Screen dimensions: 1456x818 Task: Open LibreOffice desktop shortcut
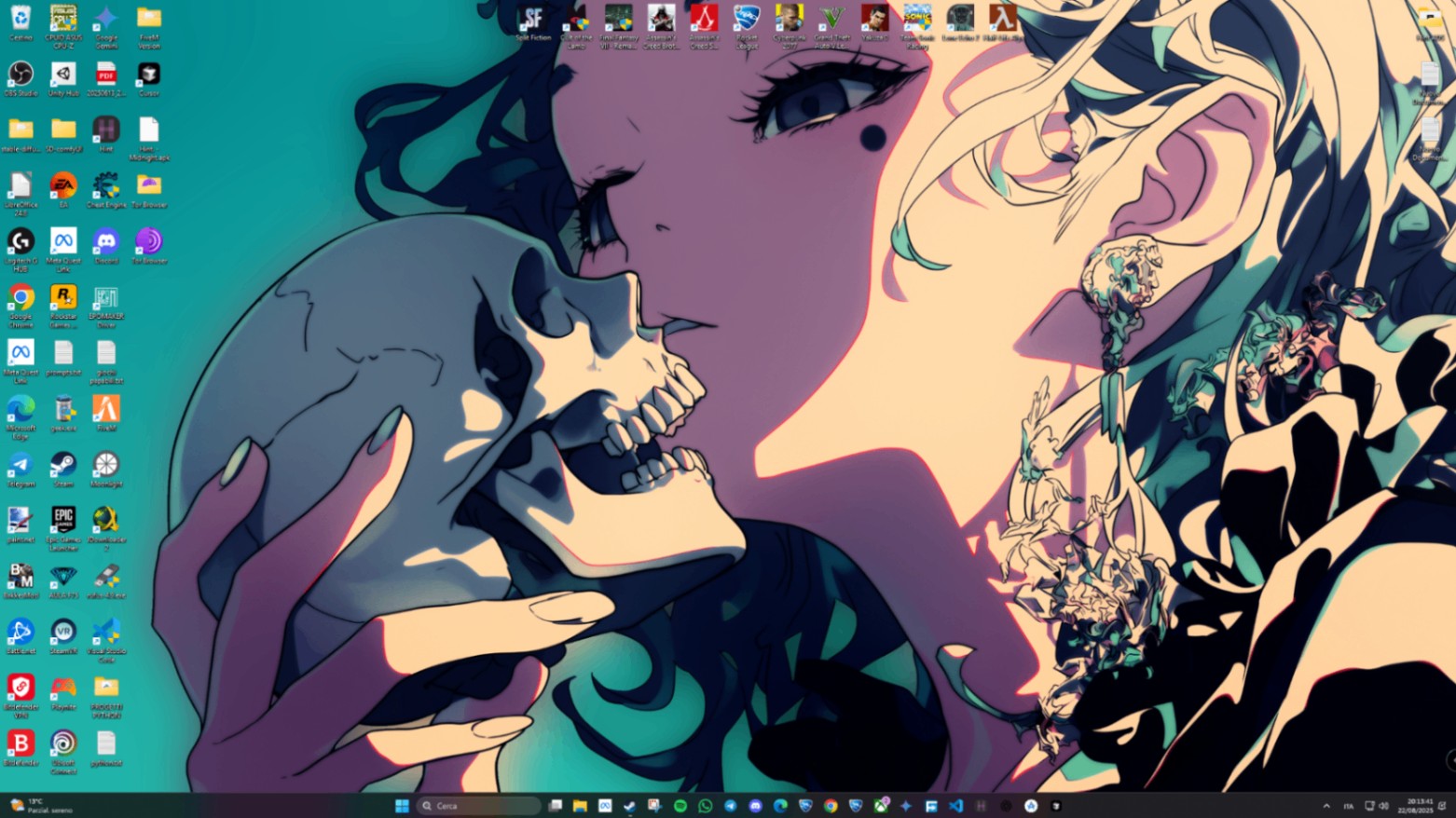pos(21,194)
